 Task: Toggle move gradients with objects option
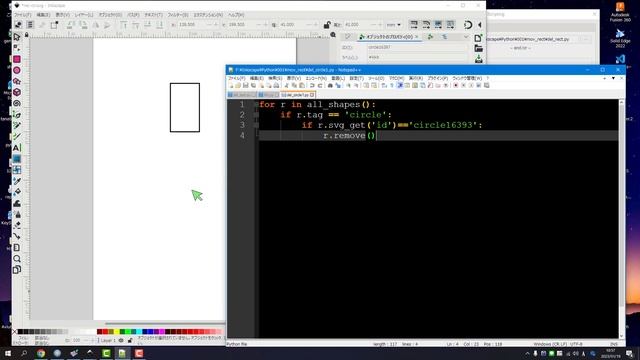tap(438, 25)
